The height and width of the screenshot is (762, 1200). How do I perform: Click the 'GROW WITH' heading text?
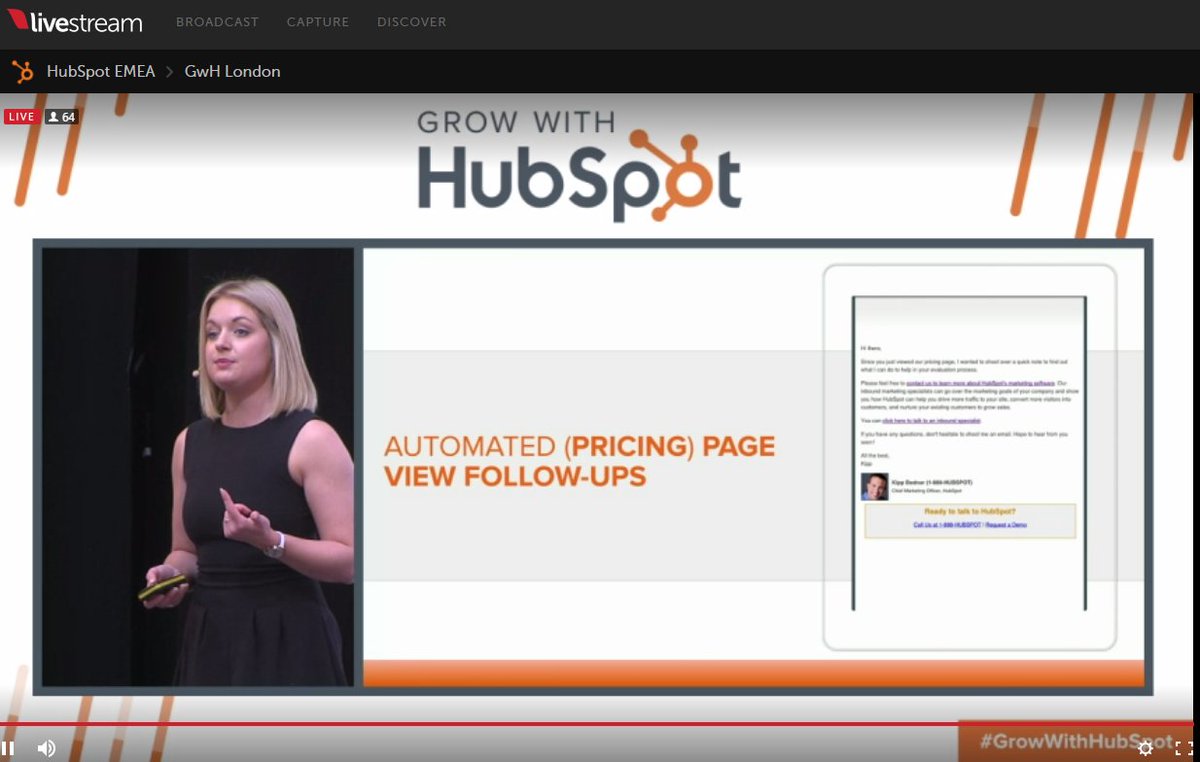516,123
